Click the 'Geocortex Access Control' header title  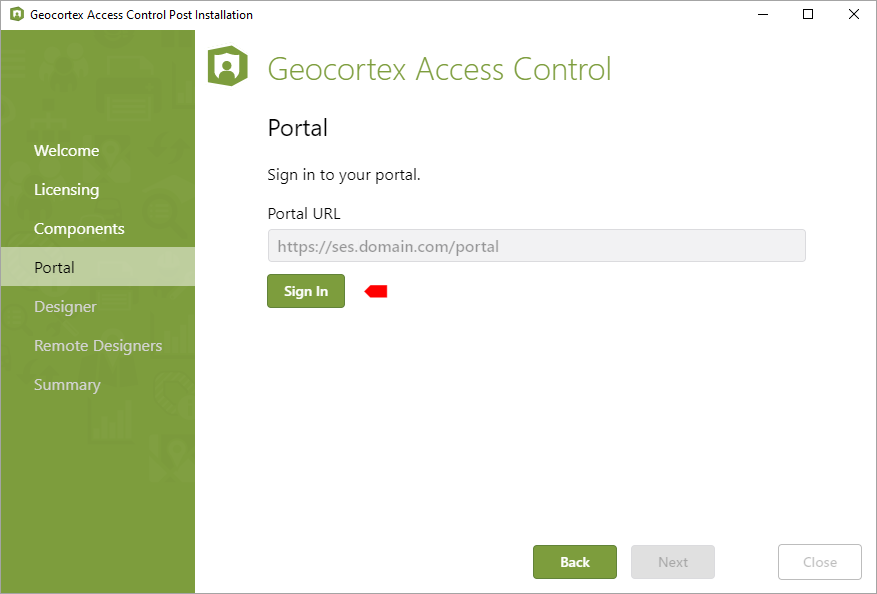(440, 69)
